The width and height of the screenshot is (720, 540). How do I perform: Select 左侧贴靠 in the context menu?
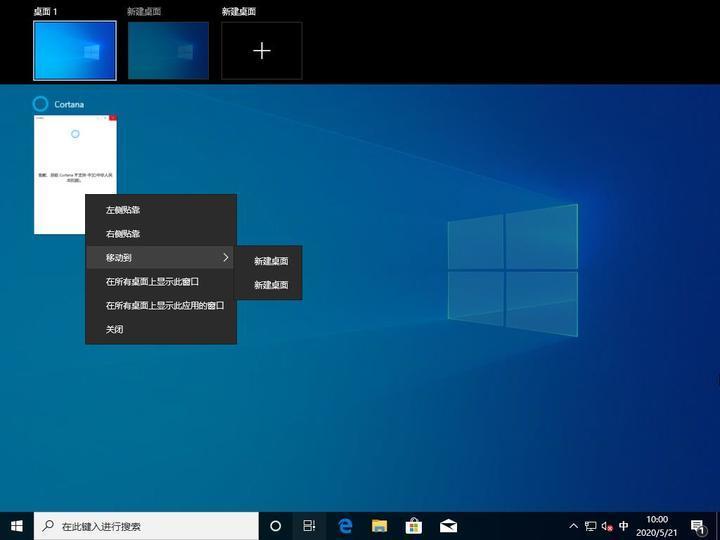pyautogui.click(x=160, y=210)
